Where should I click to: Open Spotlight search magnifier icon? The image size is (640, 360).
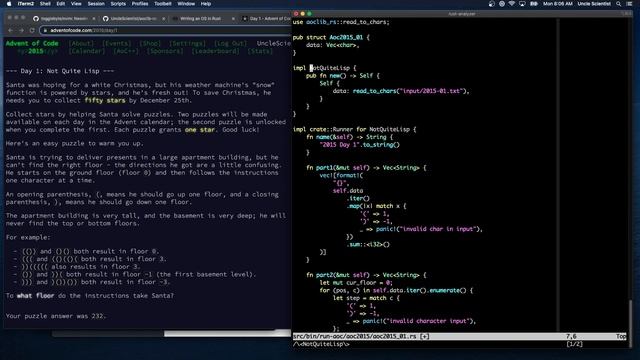click(x=619, y=4)
